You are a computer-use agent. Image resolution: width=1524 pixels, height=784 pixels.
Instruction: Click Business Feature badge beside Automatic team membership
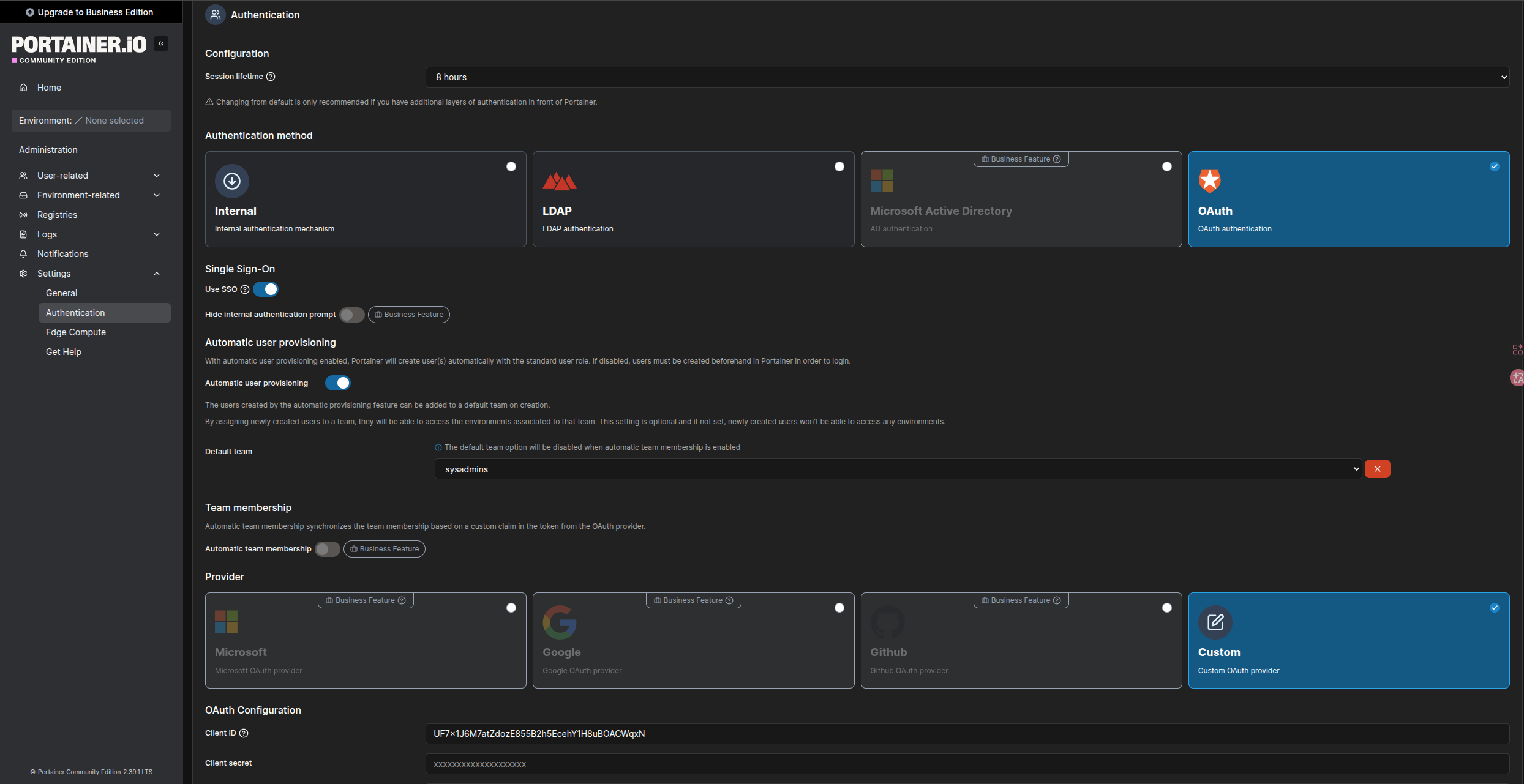[385, 549]
